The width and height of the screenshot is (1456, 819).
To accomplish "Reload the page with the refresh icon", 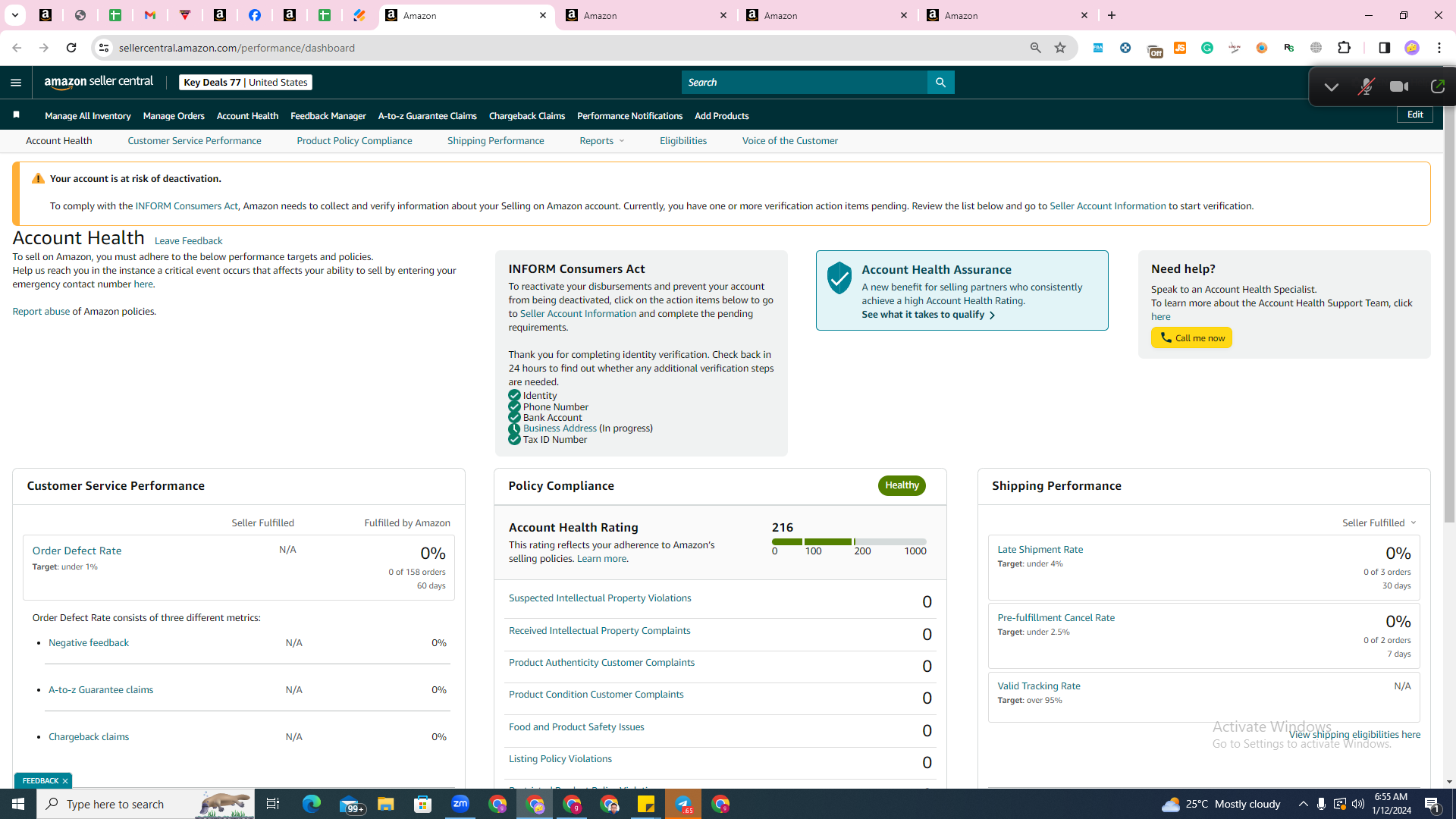I will (x=71, y=48).
